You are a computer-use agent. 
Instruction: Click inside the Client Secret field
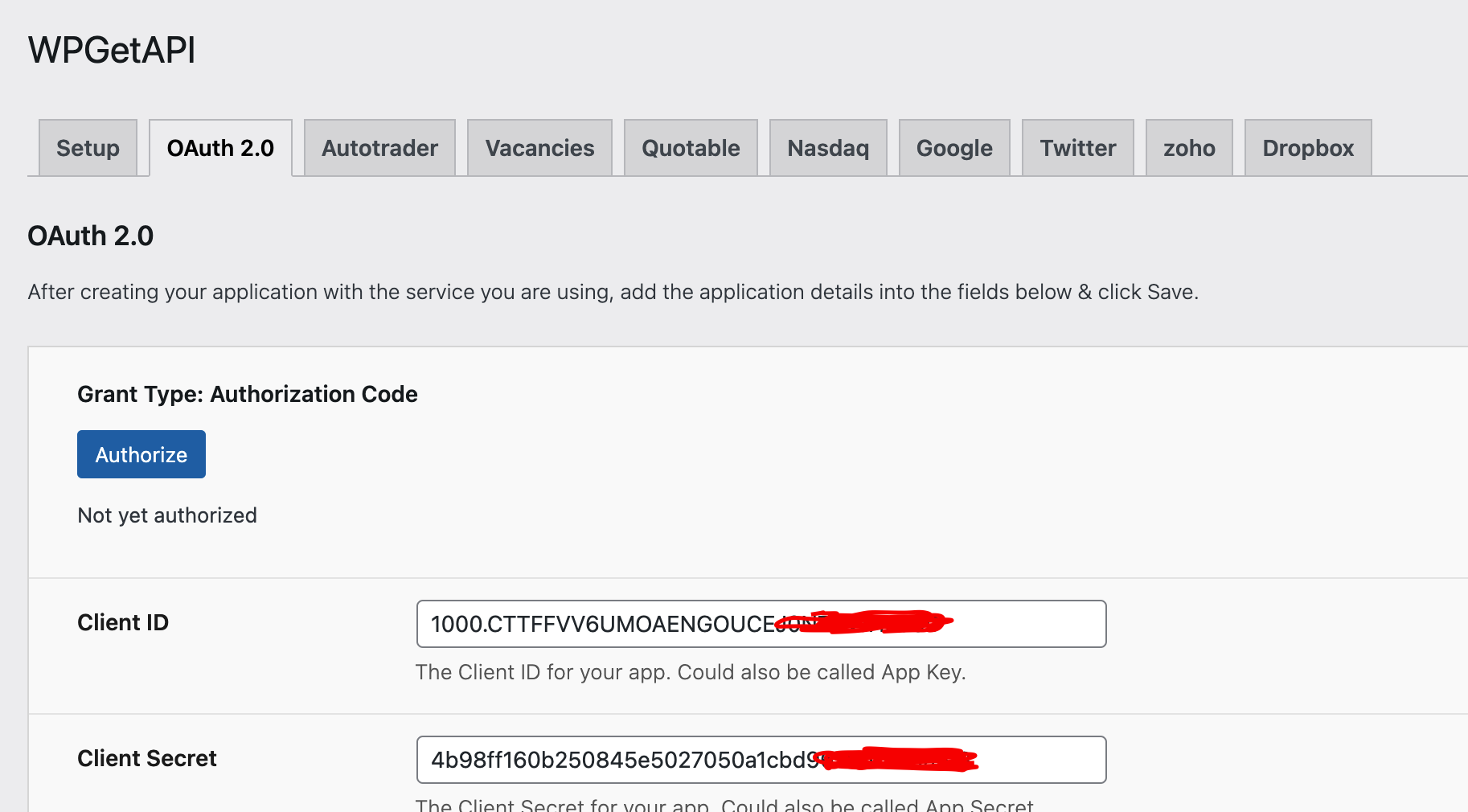pos(761,759)
